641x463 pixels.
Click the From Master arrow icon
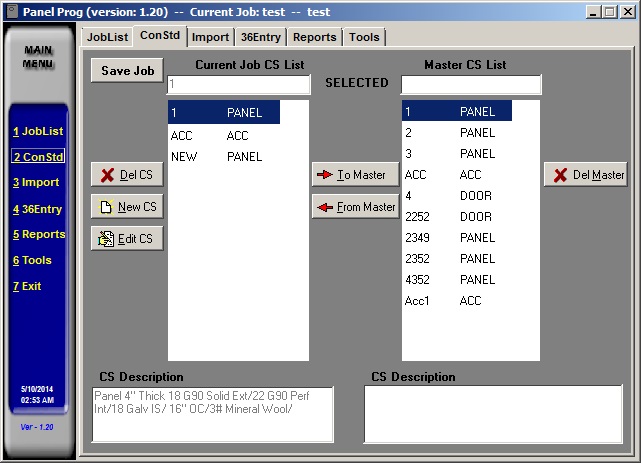pyautogui.click(x=324, y=207)
